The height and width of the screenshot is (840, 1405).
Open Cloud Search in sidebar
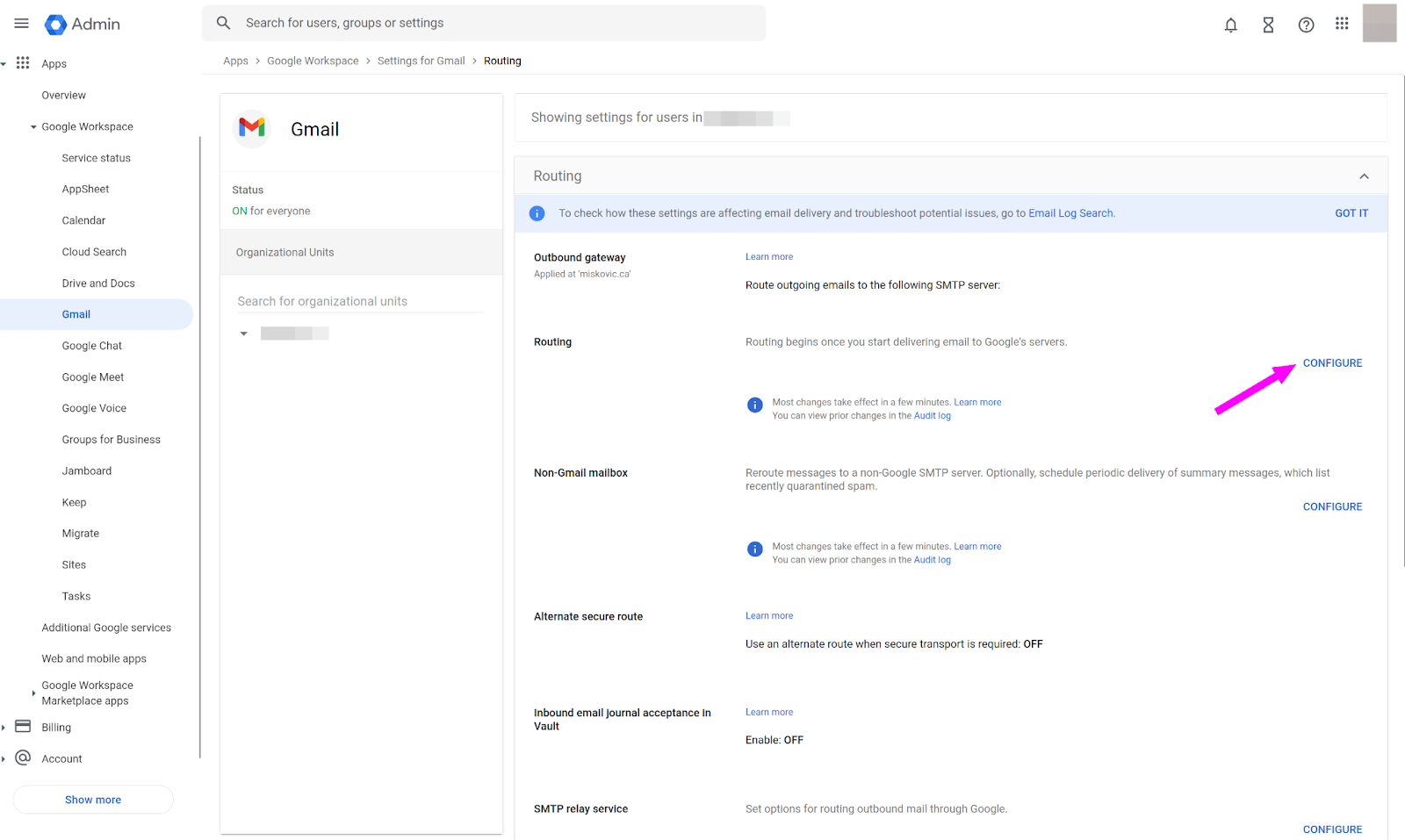(x=94, y=252)
